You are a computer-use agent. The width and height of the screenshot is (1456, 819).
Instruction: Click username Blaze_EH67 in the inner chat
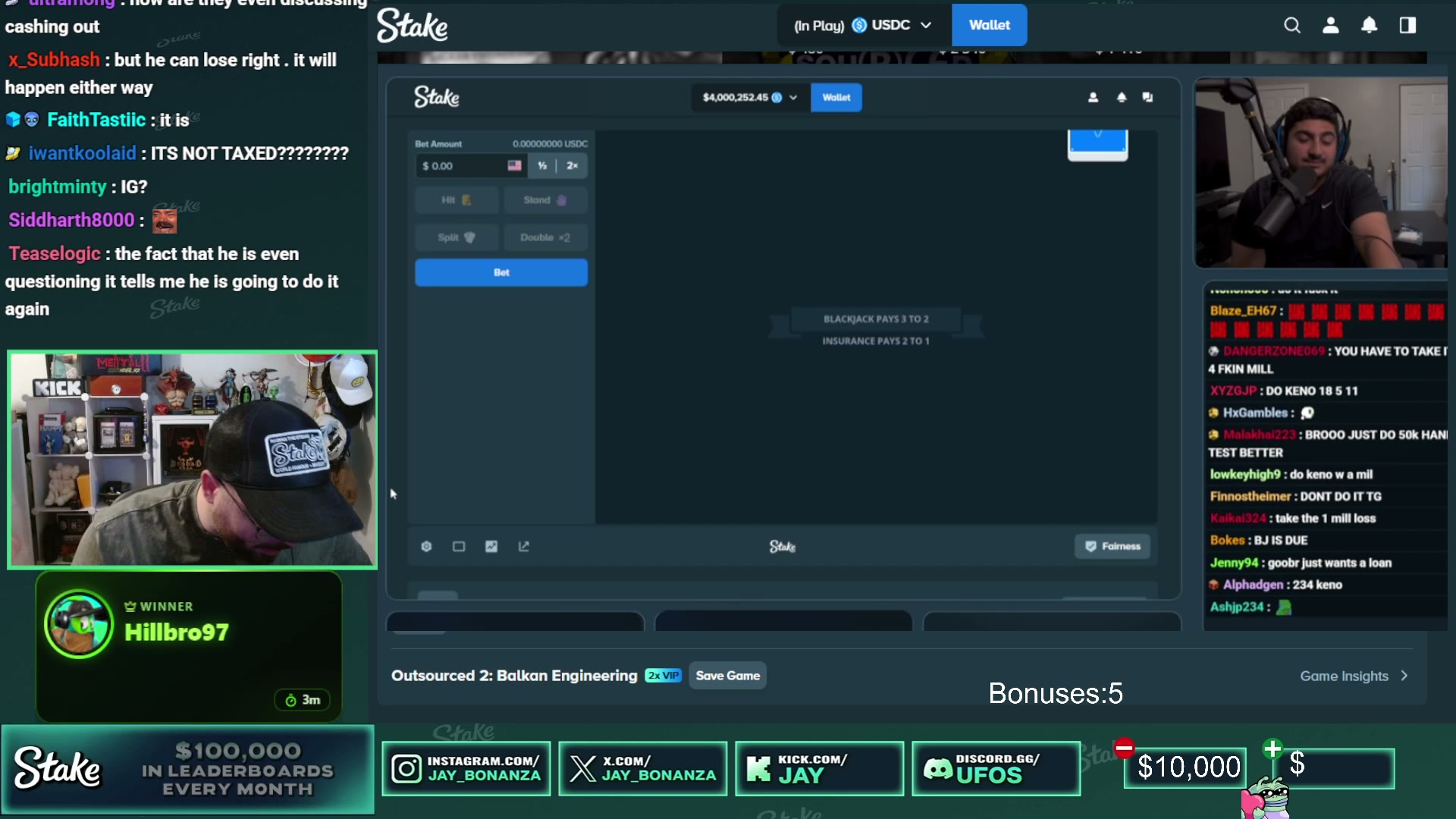[x=1243, y=311]
